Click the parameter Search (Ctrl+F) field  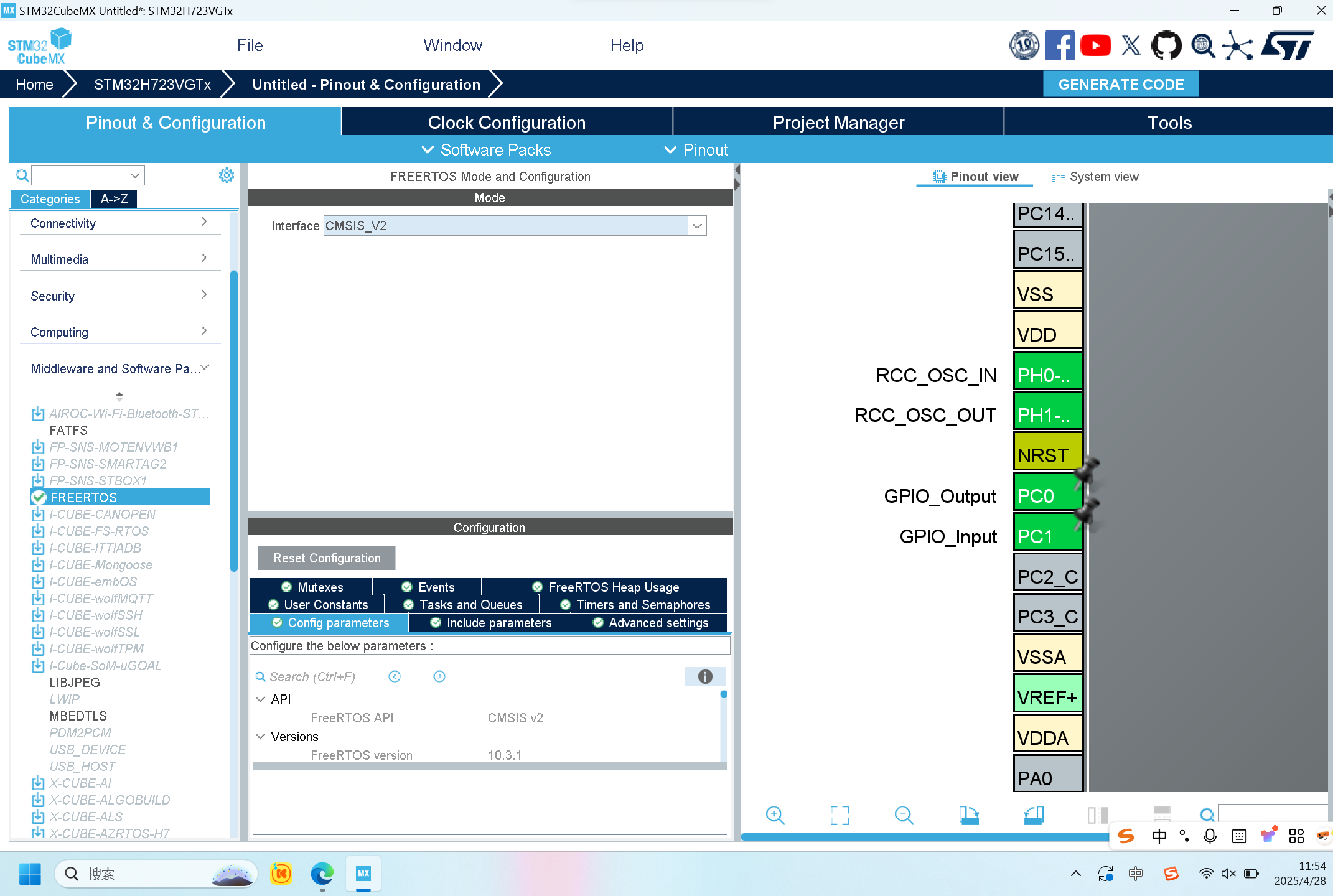pos(319,676)
